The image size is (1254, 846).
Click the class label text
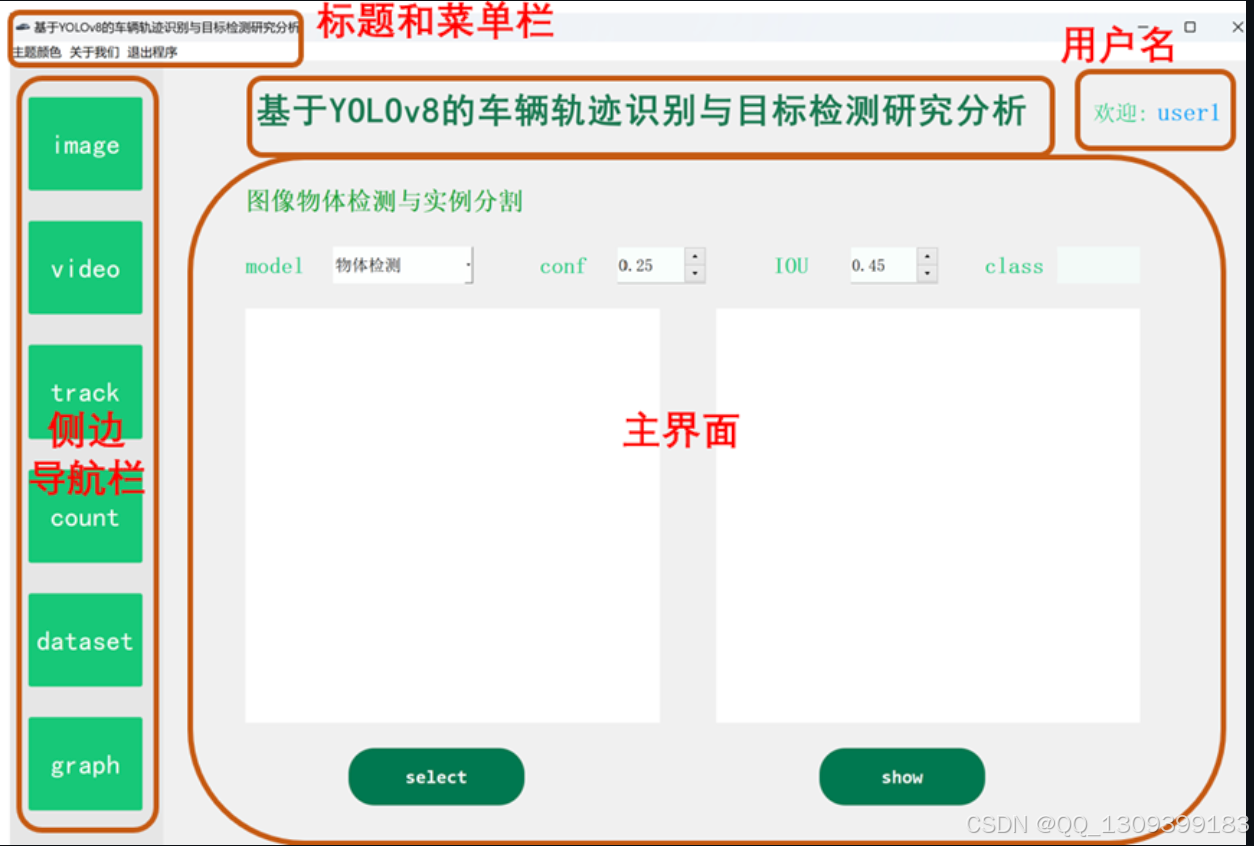pyautogui.click(x=1014, y=266)
